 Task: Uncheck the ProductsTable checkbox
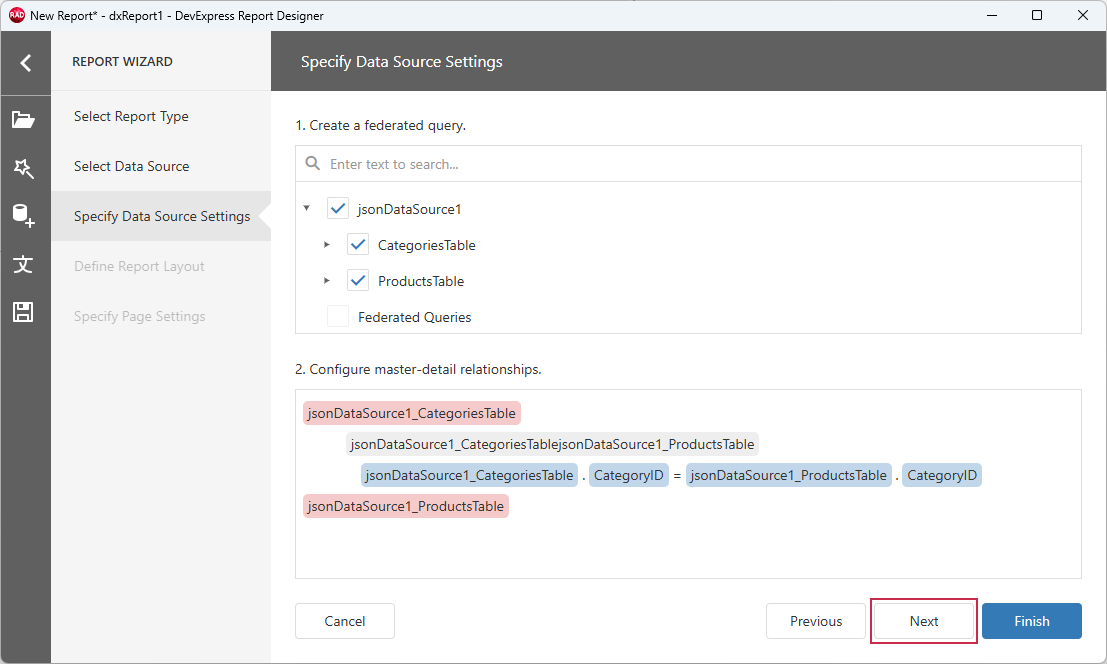[x=358, y=280]
